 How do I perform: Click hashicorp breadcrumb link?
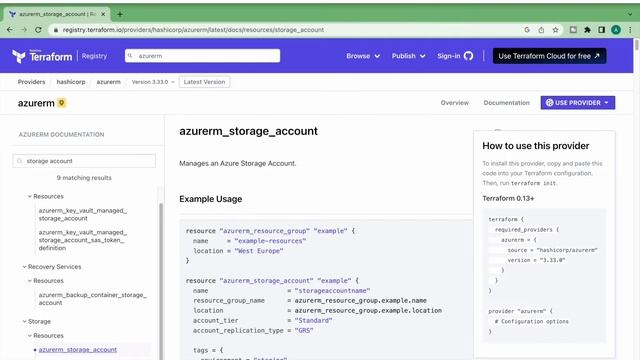[71, 82]
